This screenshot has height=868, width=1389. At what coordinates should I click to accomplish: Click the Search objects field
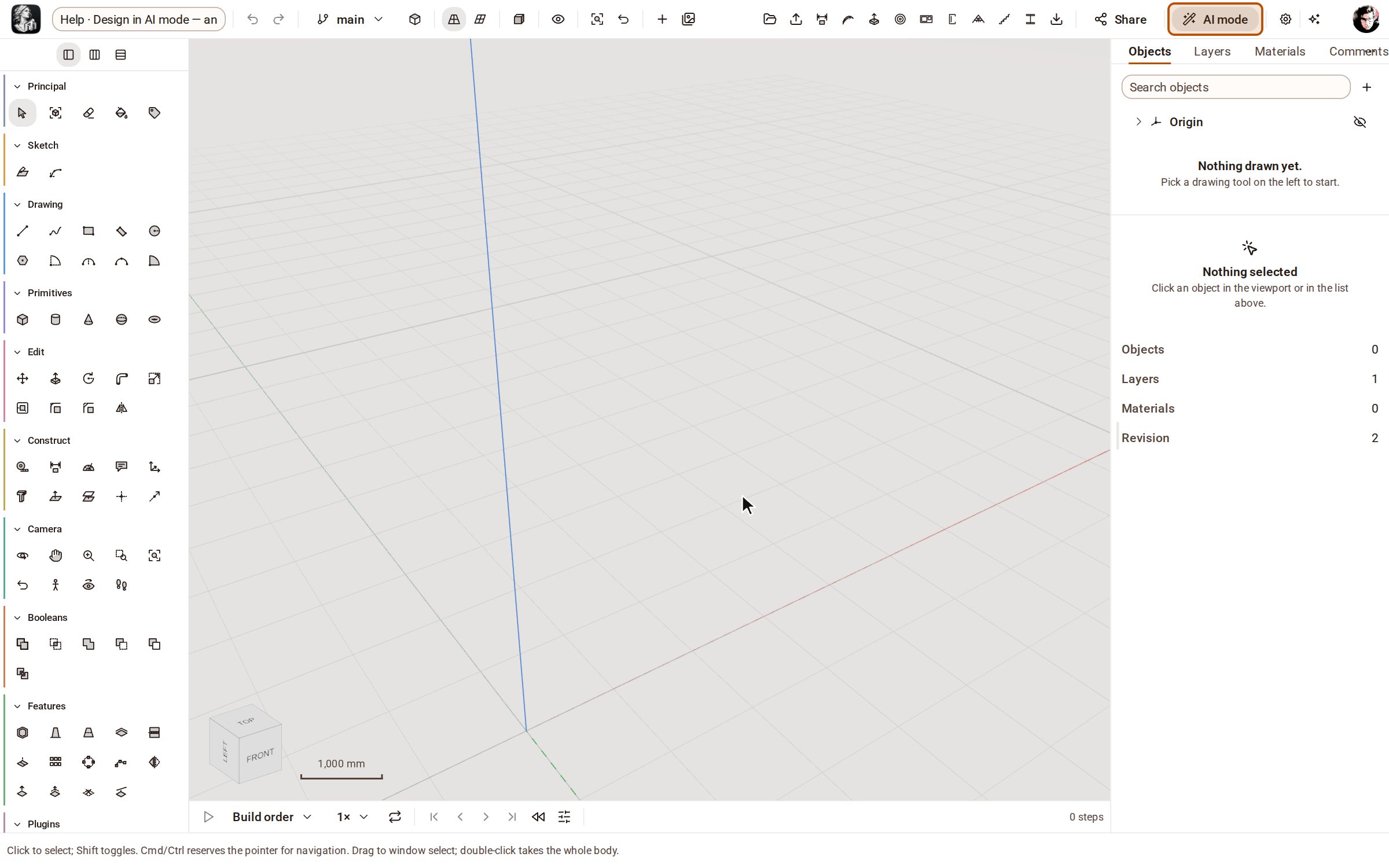[x=1236, y=87]
